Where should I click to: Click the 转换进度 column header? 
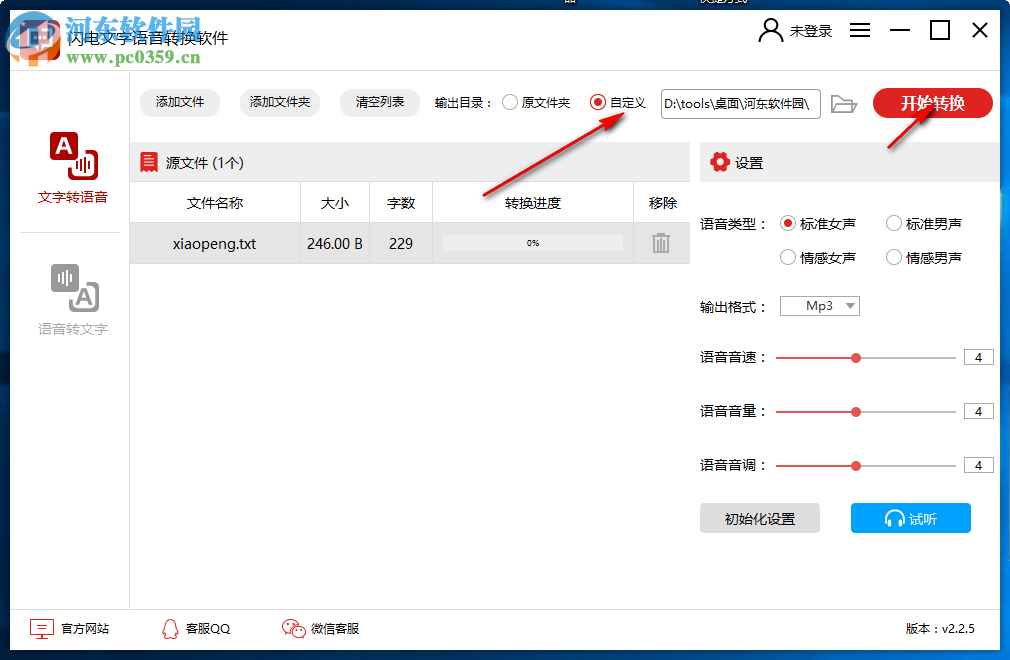click(x=533, y=203)
